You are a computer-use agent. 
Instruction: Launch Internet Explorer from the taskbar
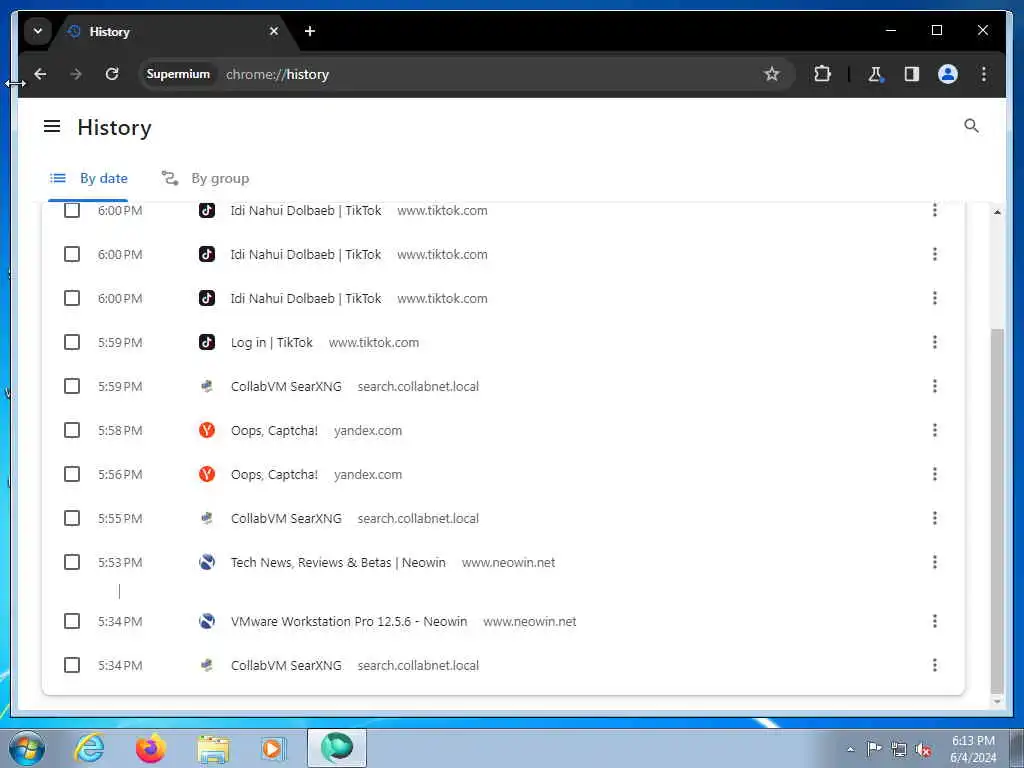tap(89, 748)
